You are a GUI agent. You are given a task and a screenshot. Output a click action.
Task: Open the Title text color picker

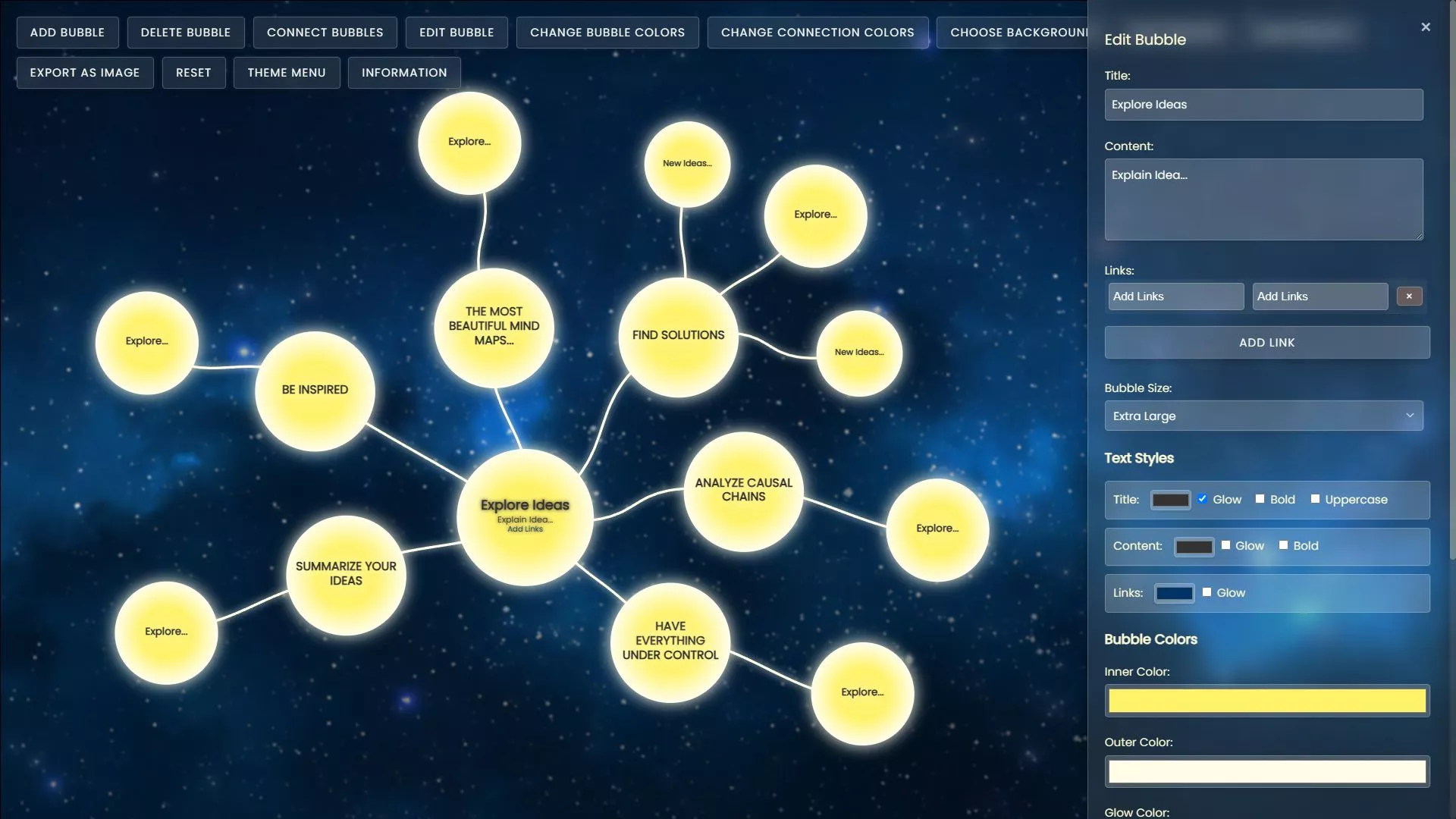point(1170,500)
